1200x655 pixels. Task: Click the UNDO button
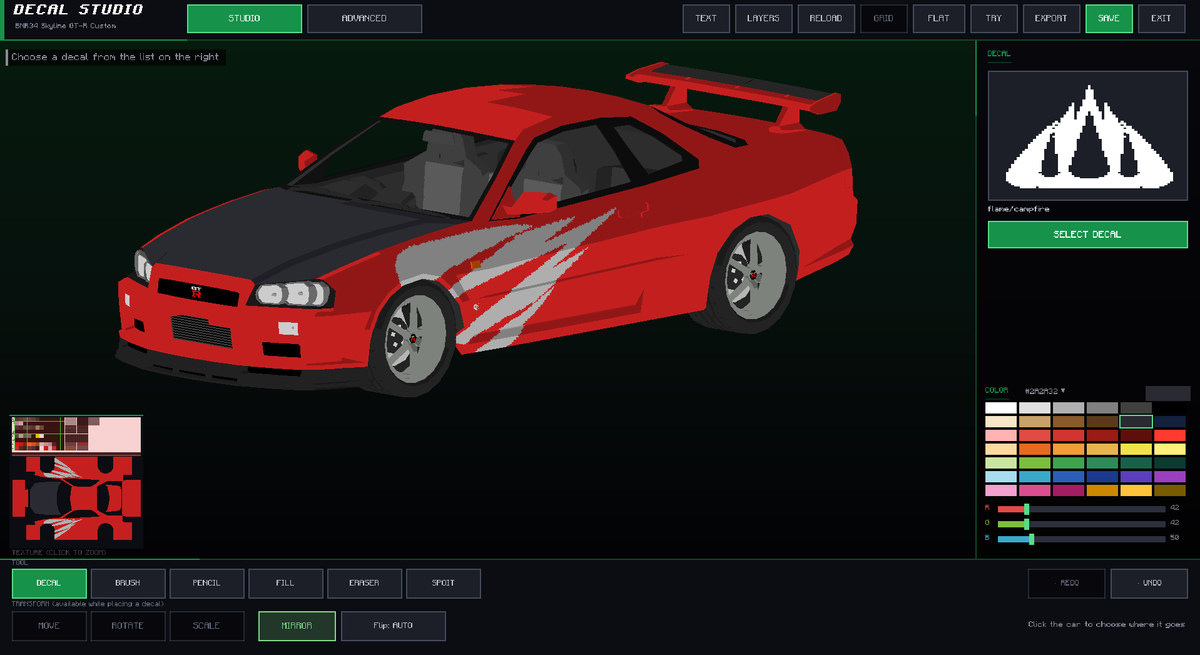click(1148, 583)
